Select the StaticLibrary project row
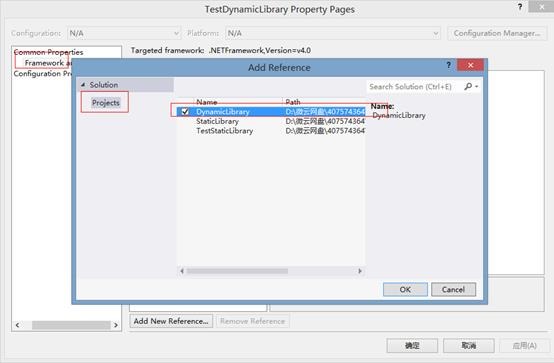 tap(271, 121)
